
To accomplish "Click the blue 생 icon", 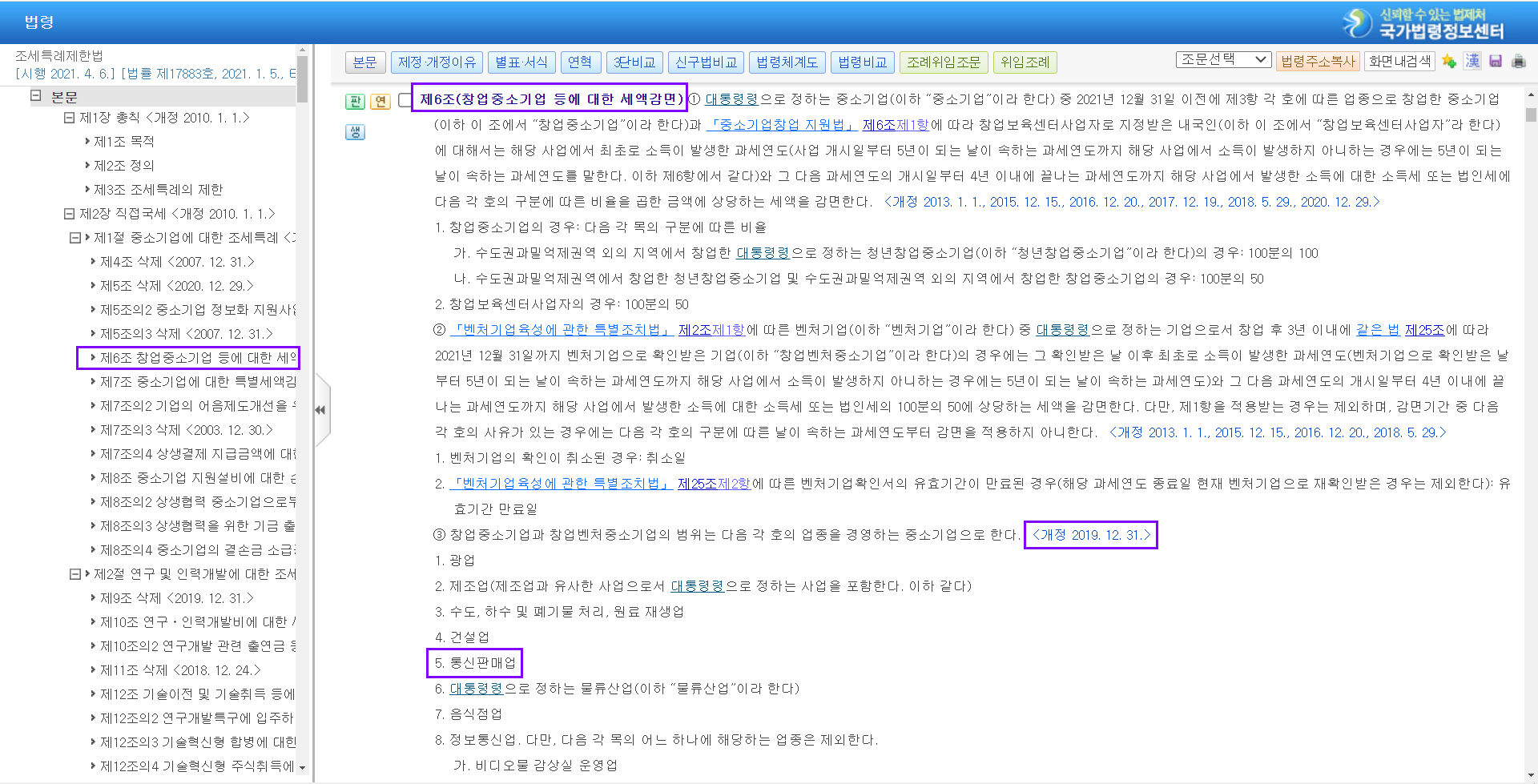I will click(x=355, y=132).
